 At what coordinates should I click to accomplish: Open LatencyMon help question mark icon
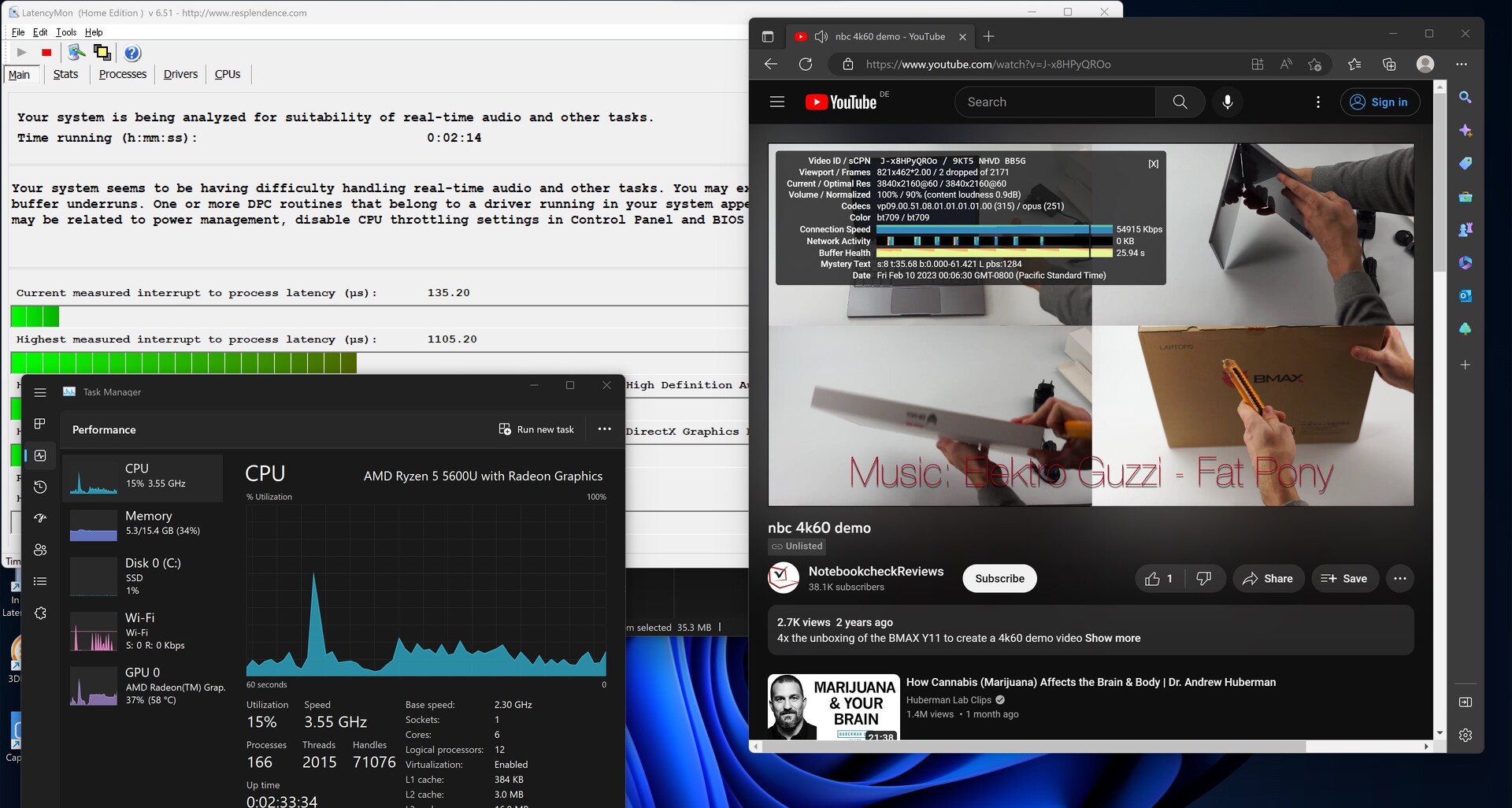[x=132, y=53]
